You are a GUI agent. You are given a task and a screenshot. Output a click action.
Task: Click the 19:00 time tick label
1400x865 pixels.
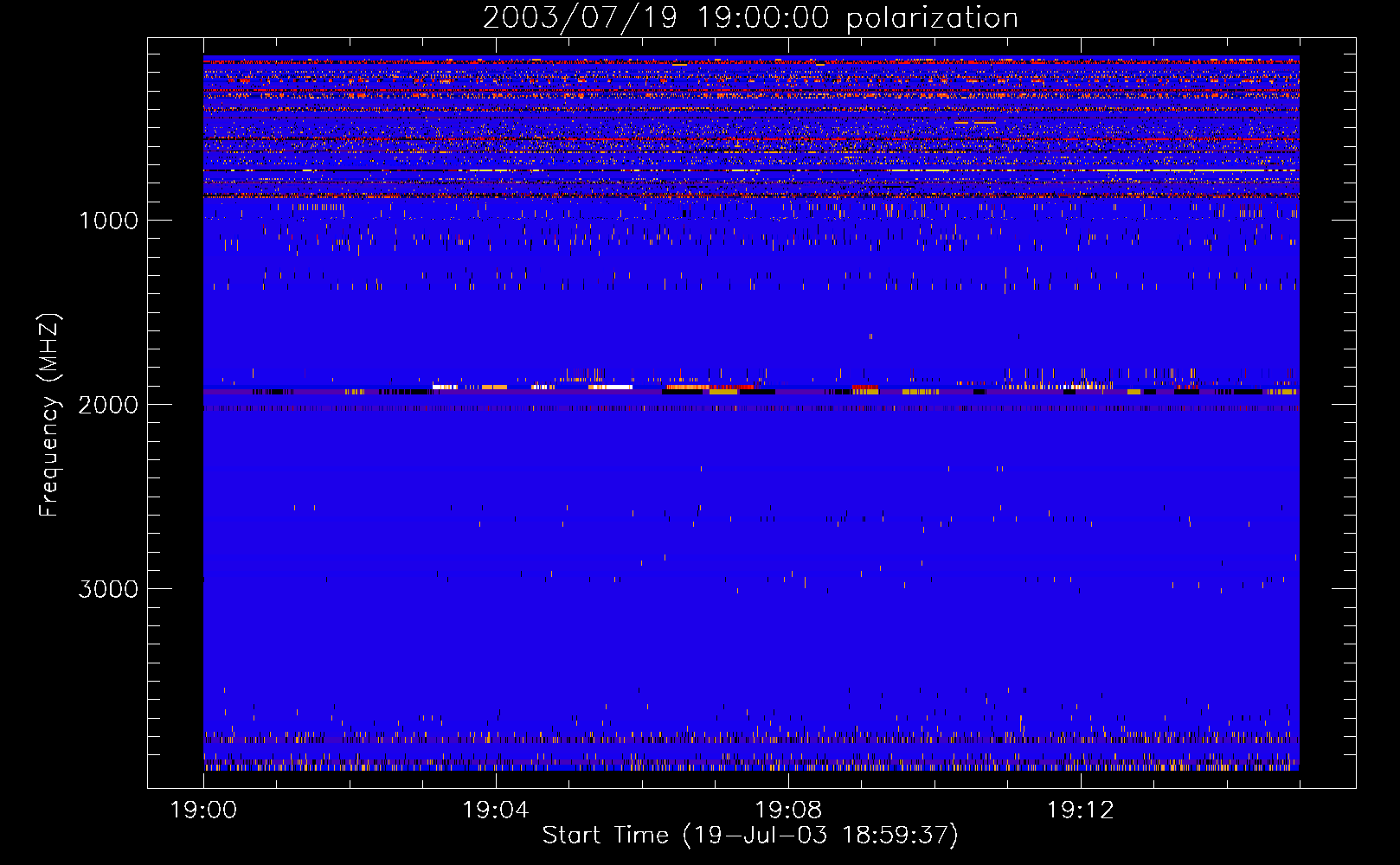(x=203, y=811)
